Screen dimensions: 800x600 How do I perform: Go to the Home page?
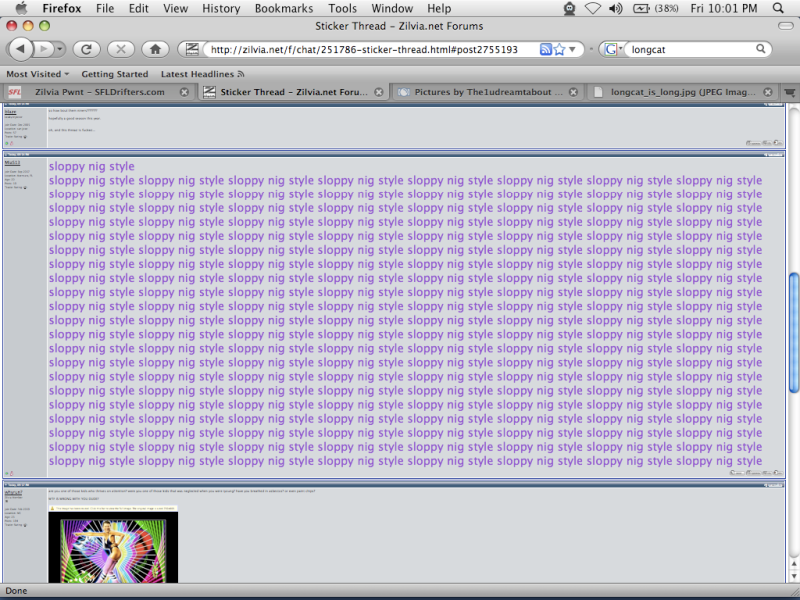pos(154,48)
